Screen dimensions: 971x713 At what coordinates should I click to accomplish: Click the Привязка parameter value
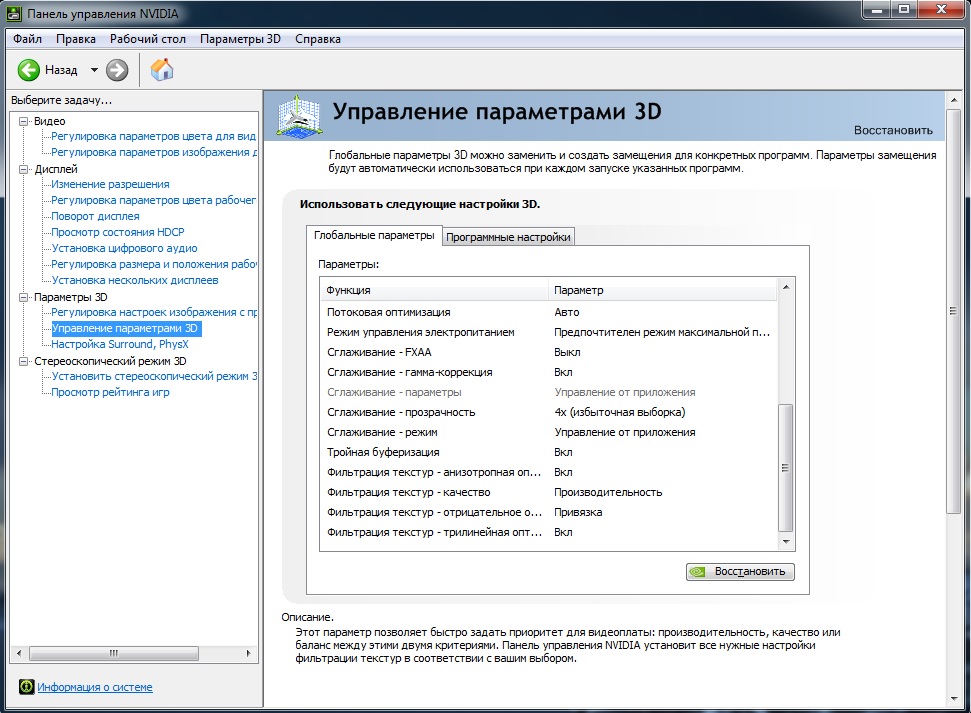click(578, 512)
